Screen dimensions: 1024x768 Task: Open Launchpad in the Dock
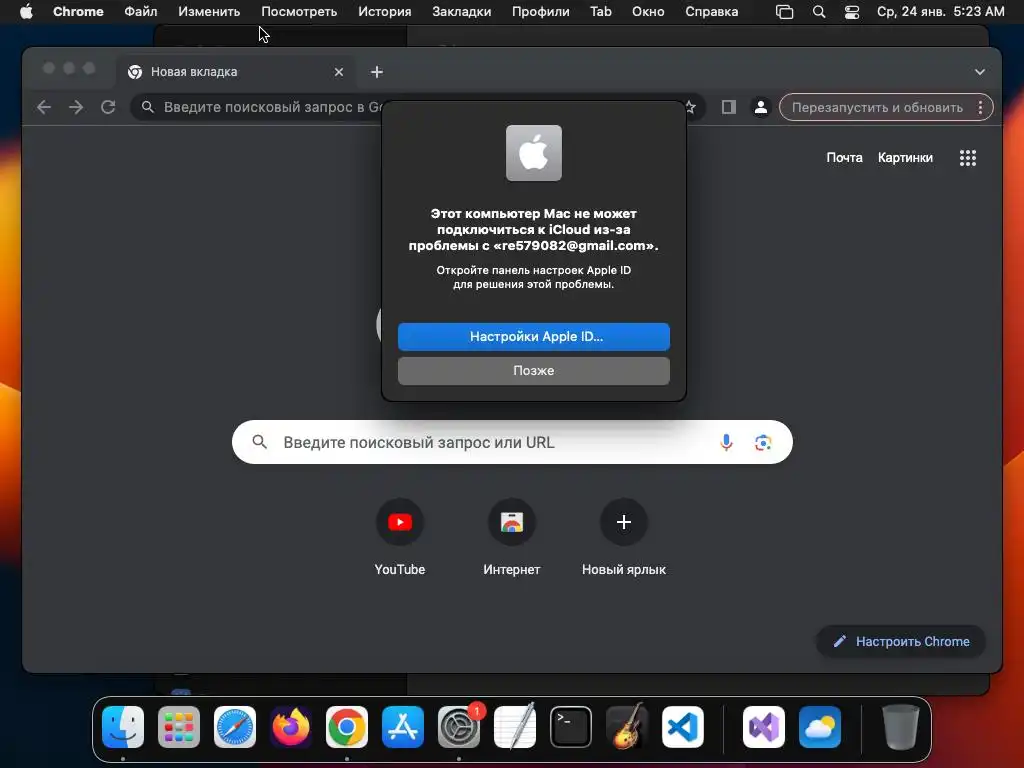179,727
